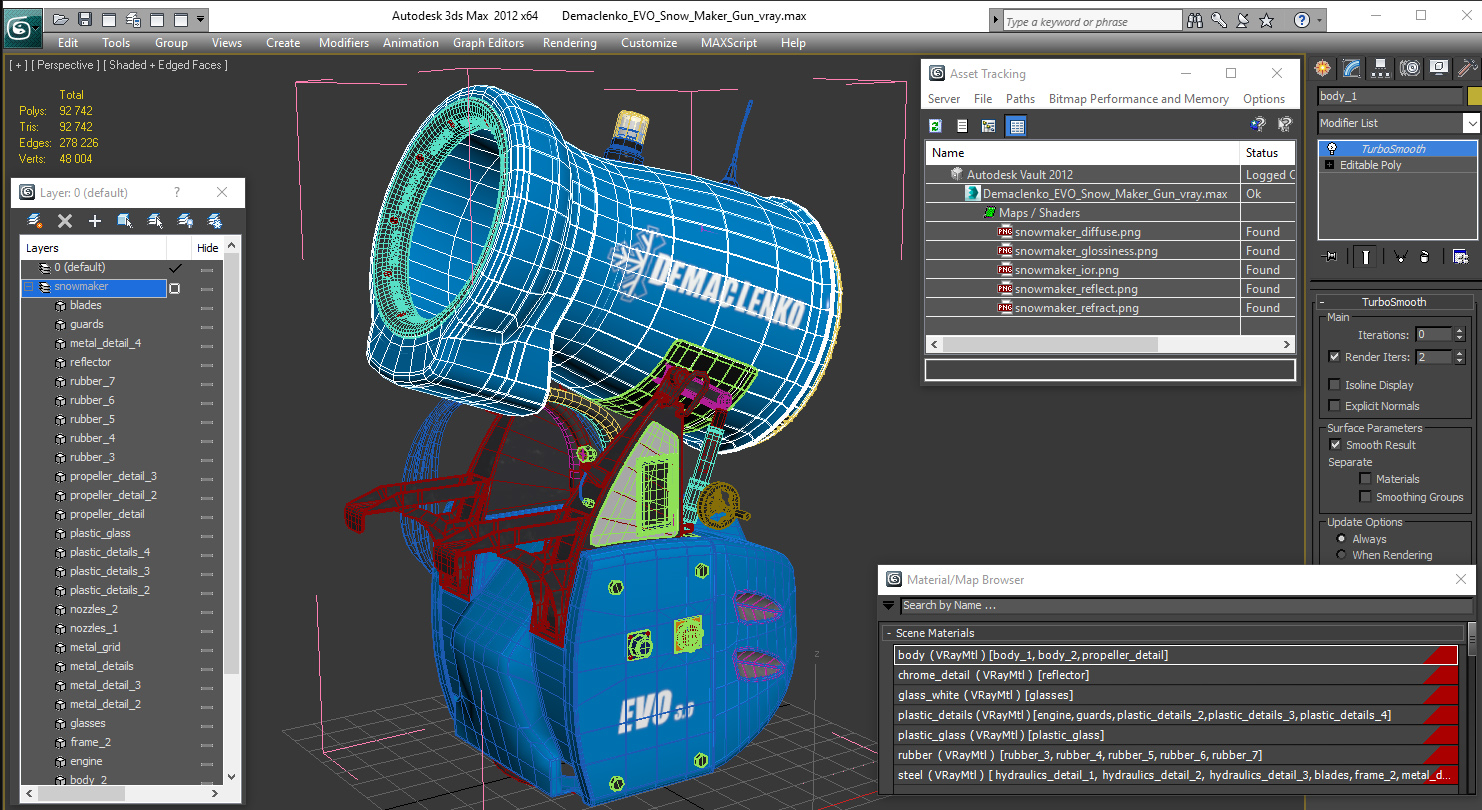
Task: Switch Asset Tracking to table view icon
Action: [1016, 126]
